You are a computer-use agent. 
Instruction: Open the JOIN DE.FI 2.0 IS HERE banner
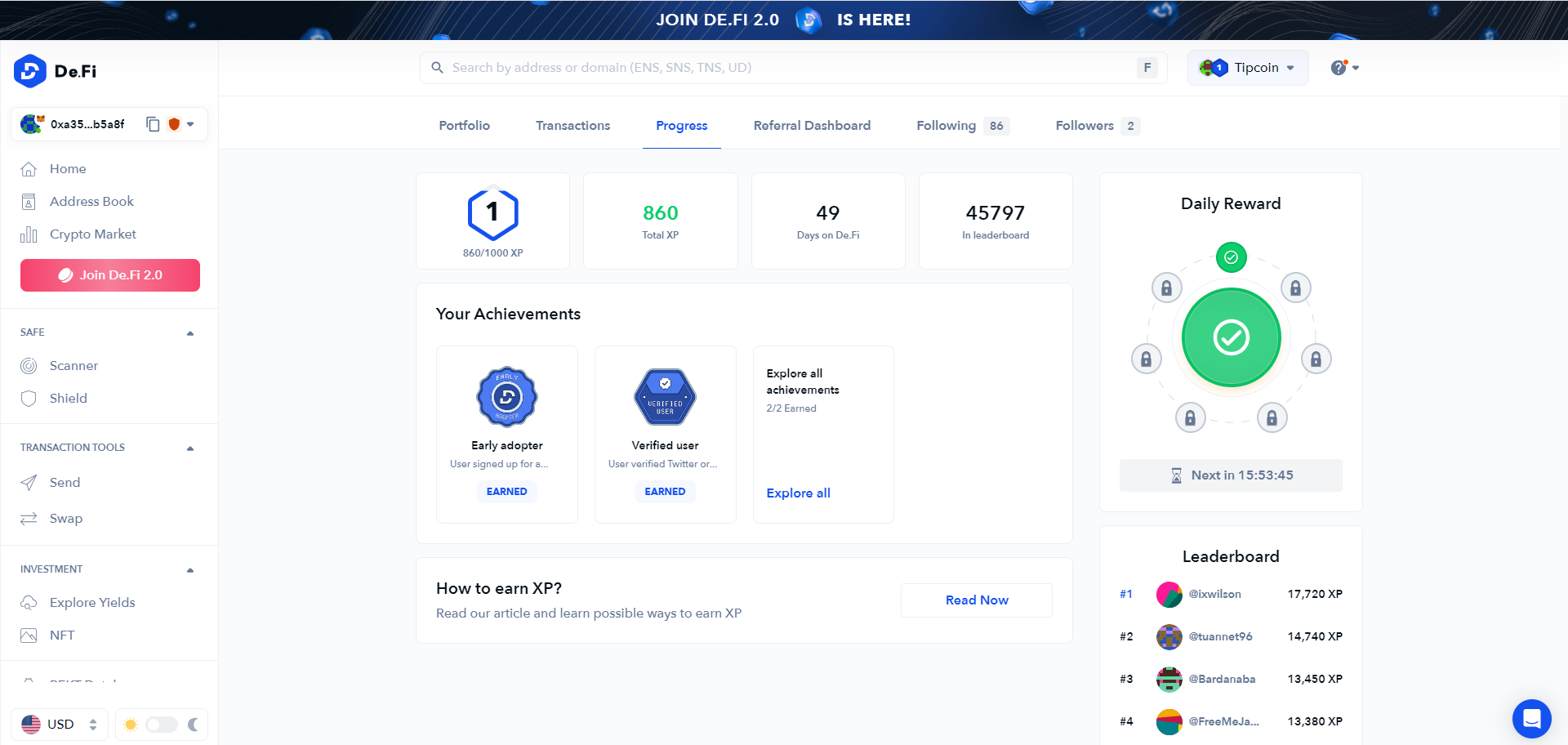point(784,20)
